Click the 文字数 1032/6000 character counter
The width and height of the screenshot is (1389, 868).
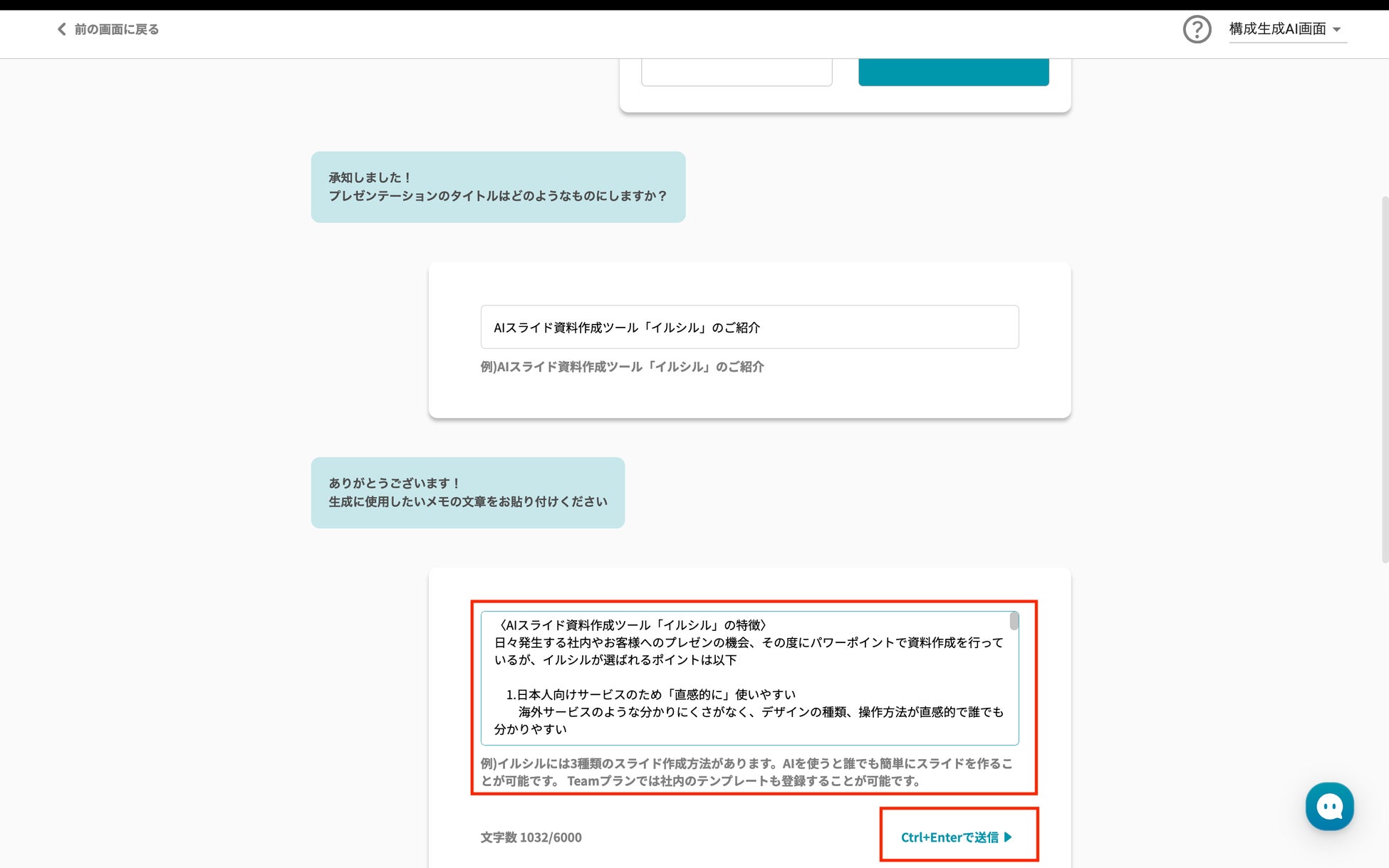[x=531, y=837]
